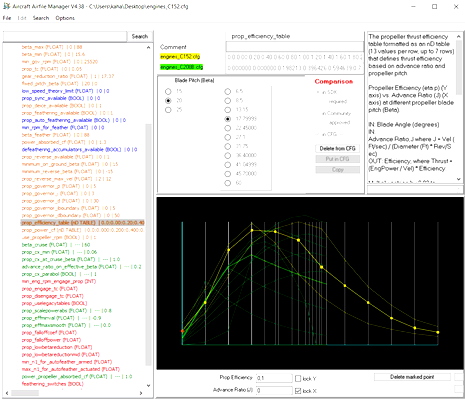The width and height of the screenshot is (465, 400).
Task: Click the application icon in the title bar
Action: (x=6, y=6)
